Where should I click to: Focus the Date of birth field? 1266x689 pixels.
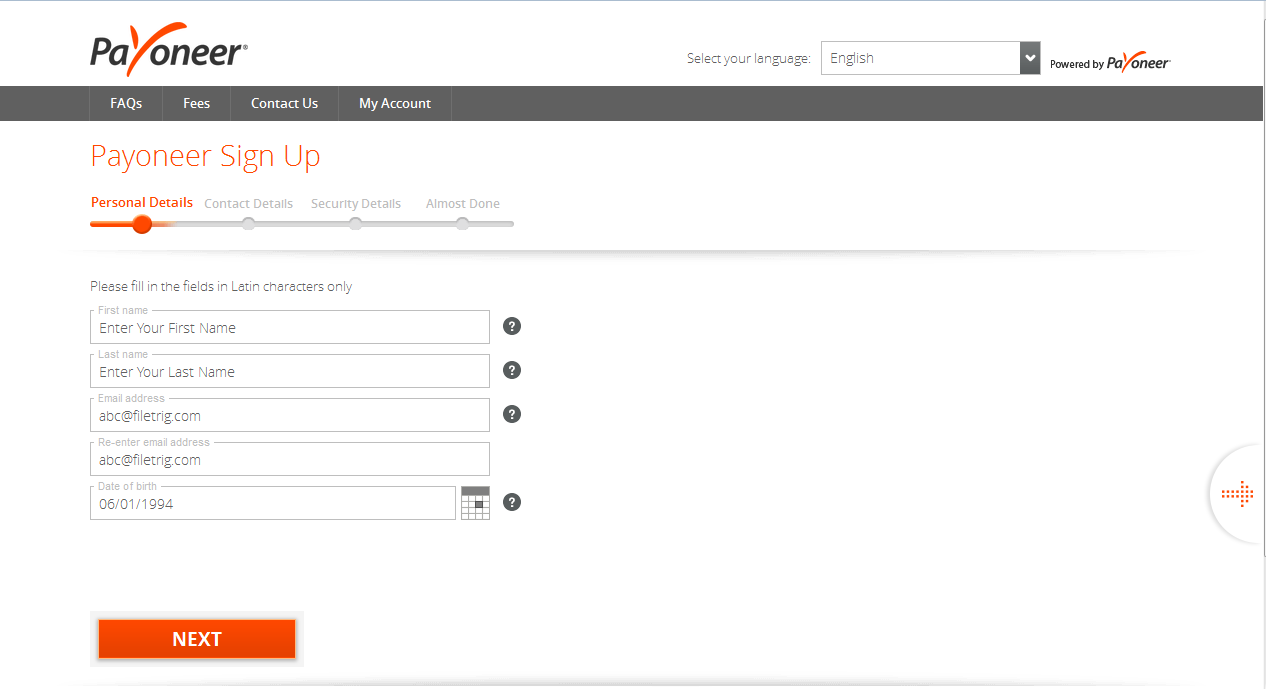coord(273,503)
